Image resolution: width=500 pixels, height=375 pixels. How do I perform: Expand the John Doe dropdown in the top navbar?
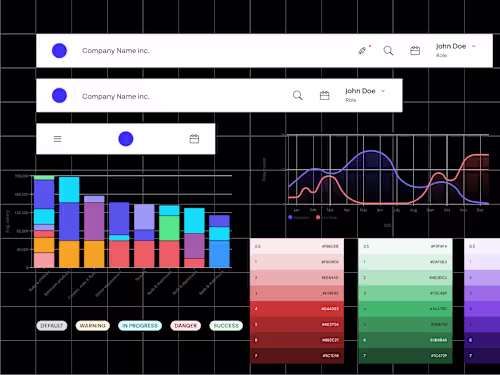click(473, 46)
